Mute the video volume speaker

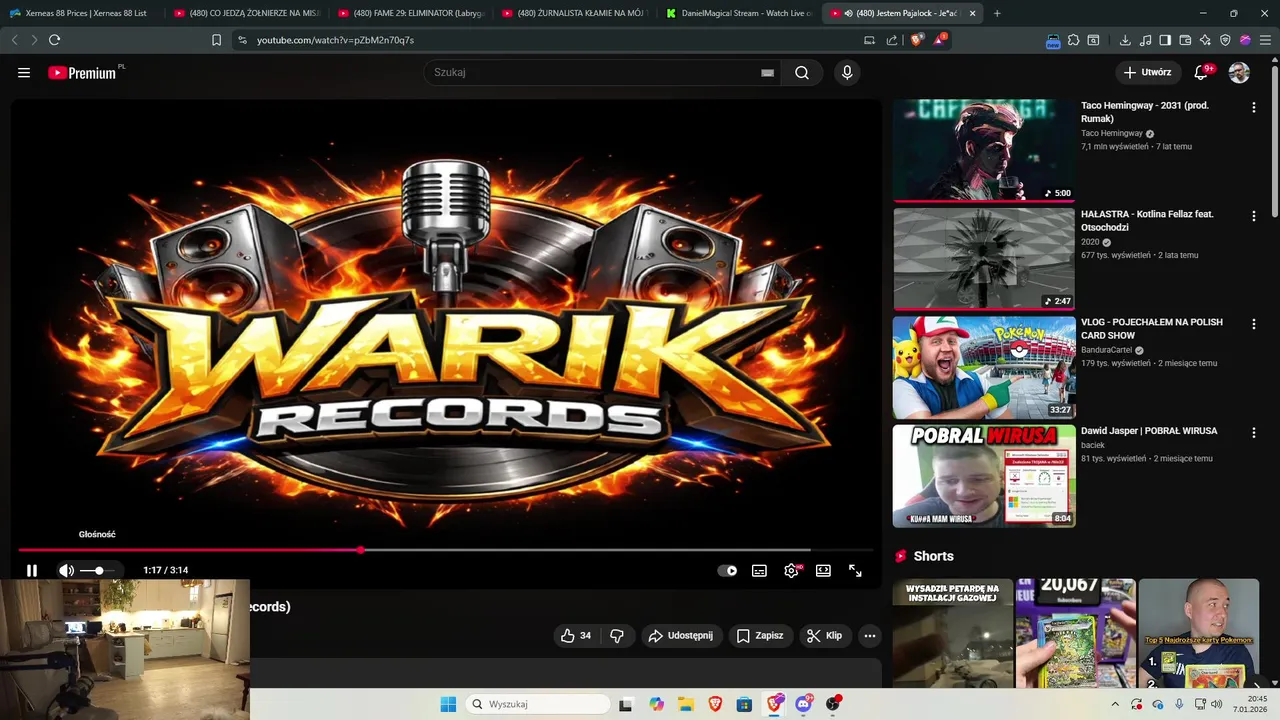(x=66, y=570)
